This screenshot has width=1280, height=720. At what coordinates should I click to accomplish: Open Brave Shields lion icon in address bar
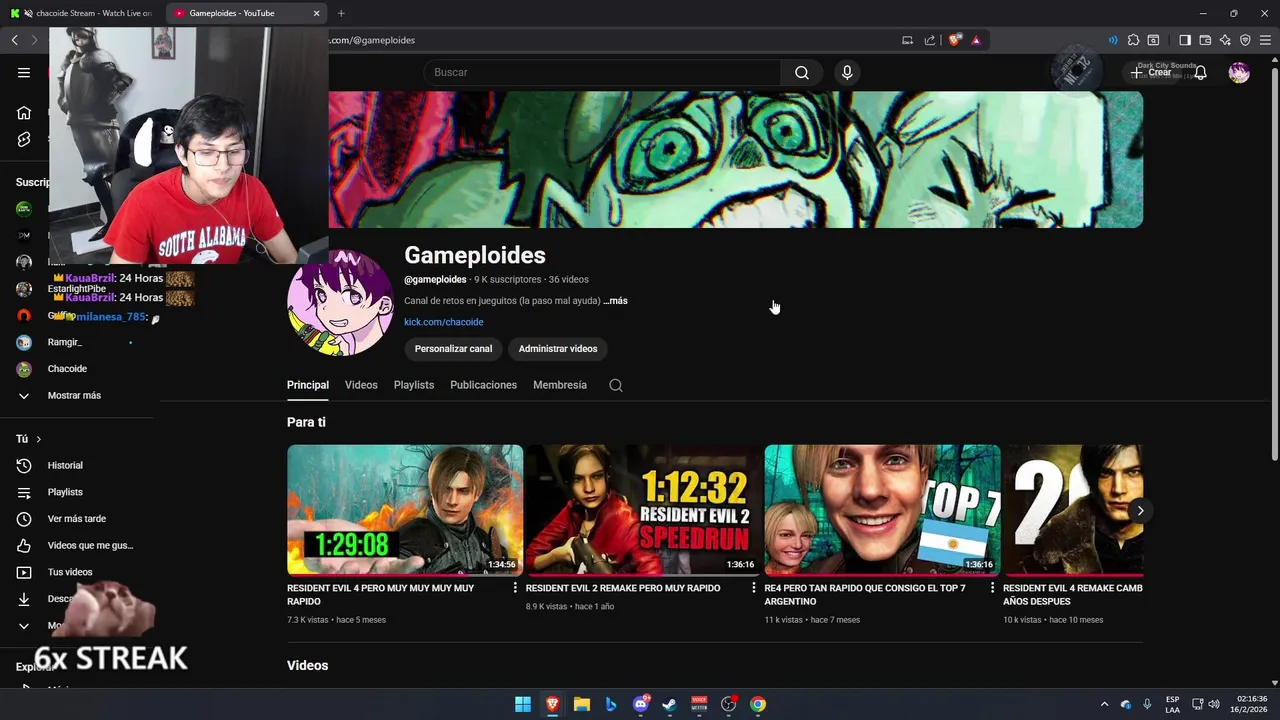(955, 40)
